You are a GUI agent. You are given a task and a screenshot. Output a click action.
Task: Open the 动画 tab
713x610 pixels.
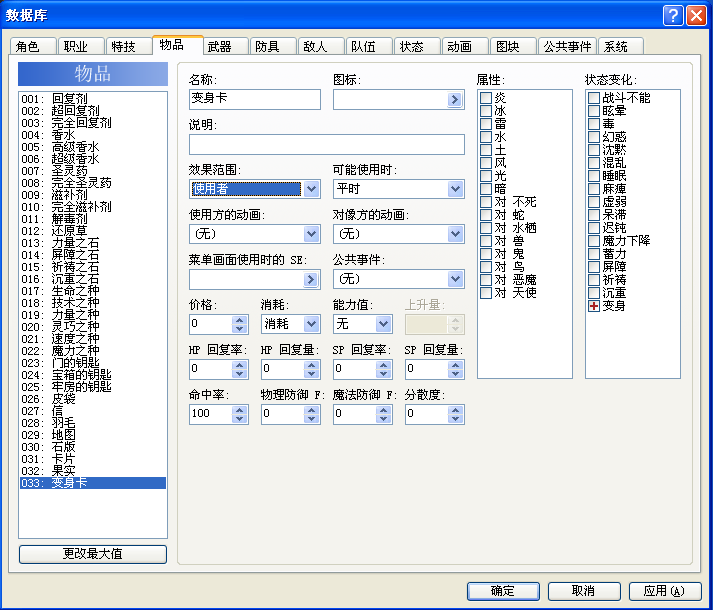[x=465, y=46]
